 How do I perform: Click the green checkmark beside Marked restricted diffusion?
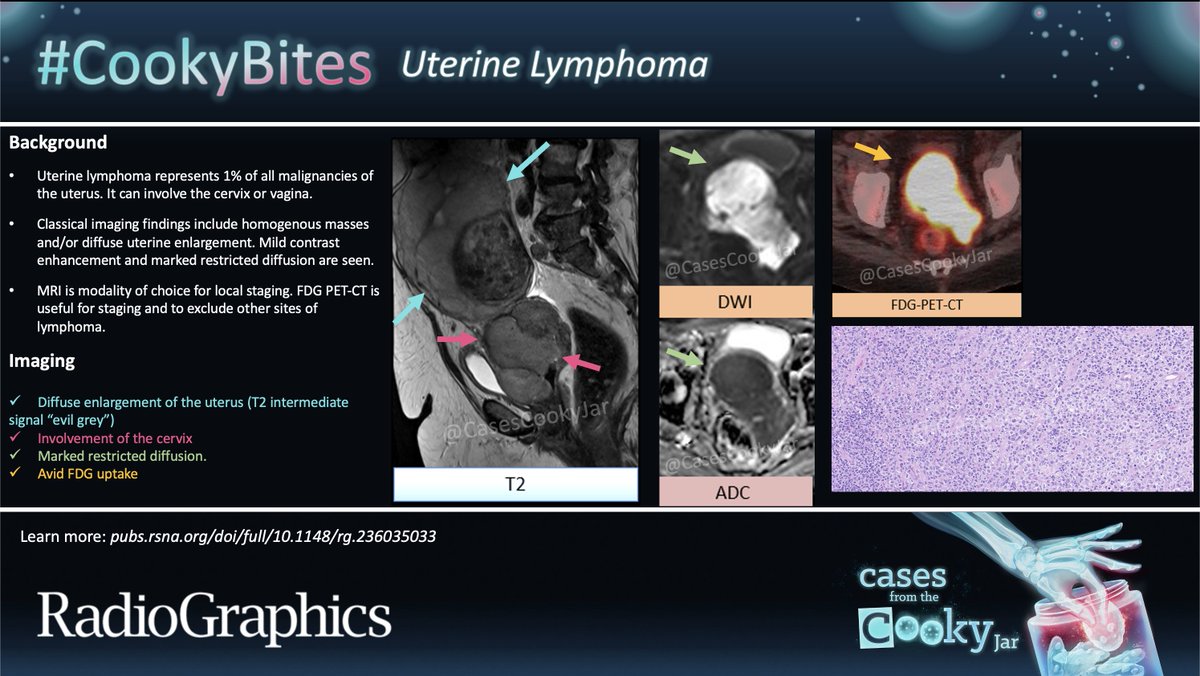(x=14, y=456)
